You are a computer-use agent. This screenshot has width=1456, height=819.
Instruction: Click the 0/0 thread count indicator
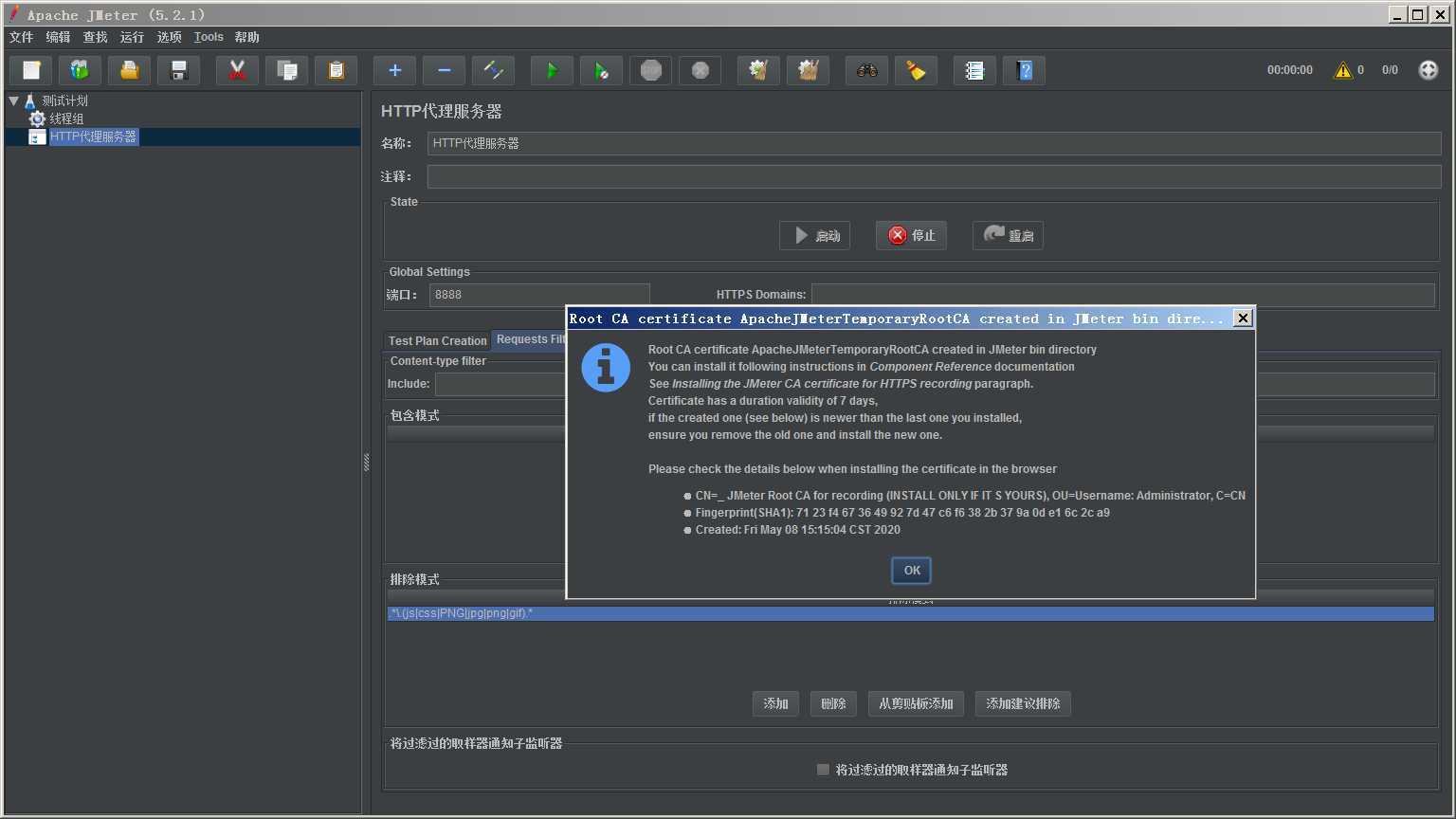coord(1390,70)
